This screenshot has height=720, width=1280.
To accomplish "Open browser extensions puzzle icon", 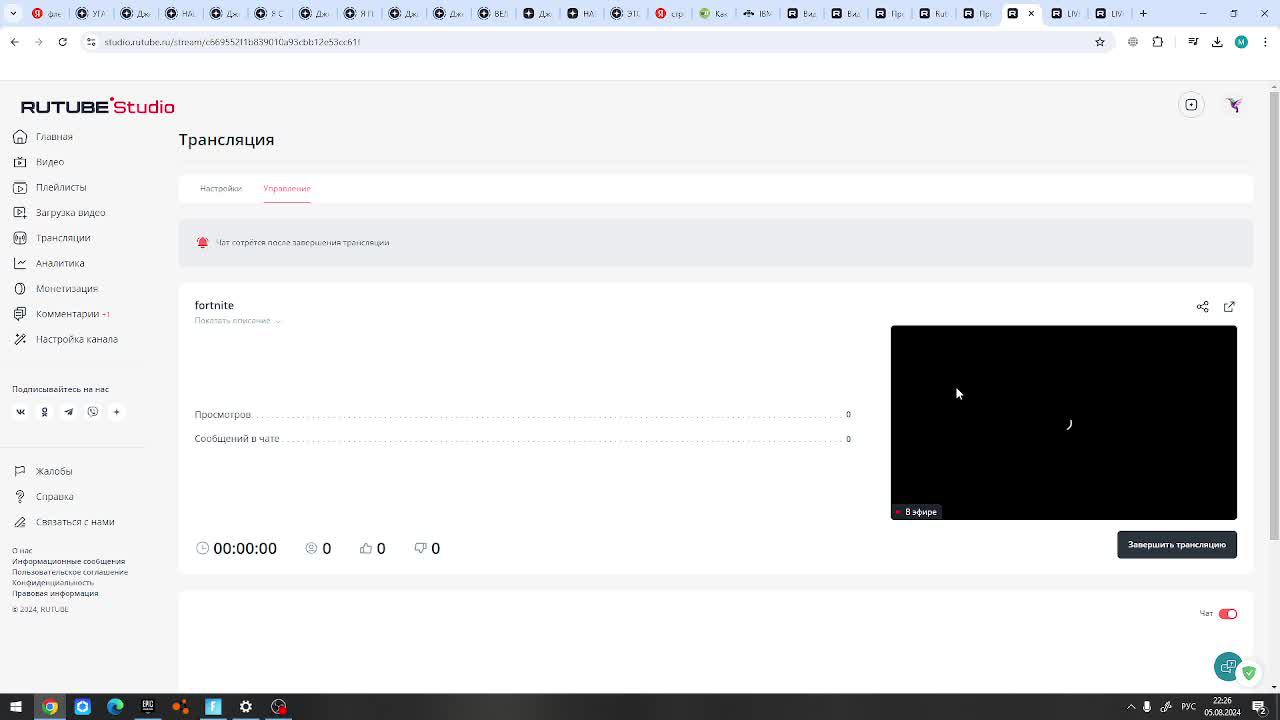I will tap(1158, 42).
